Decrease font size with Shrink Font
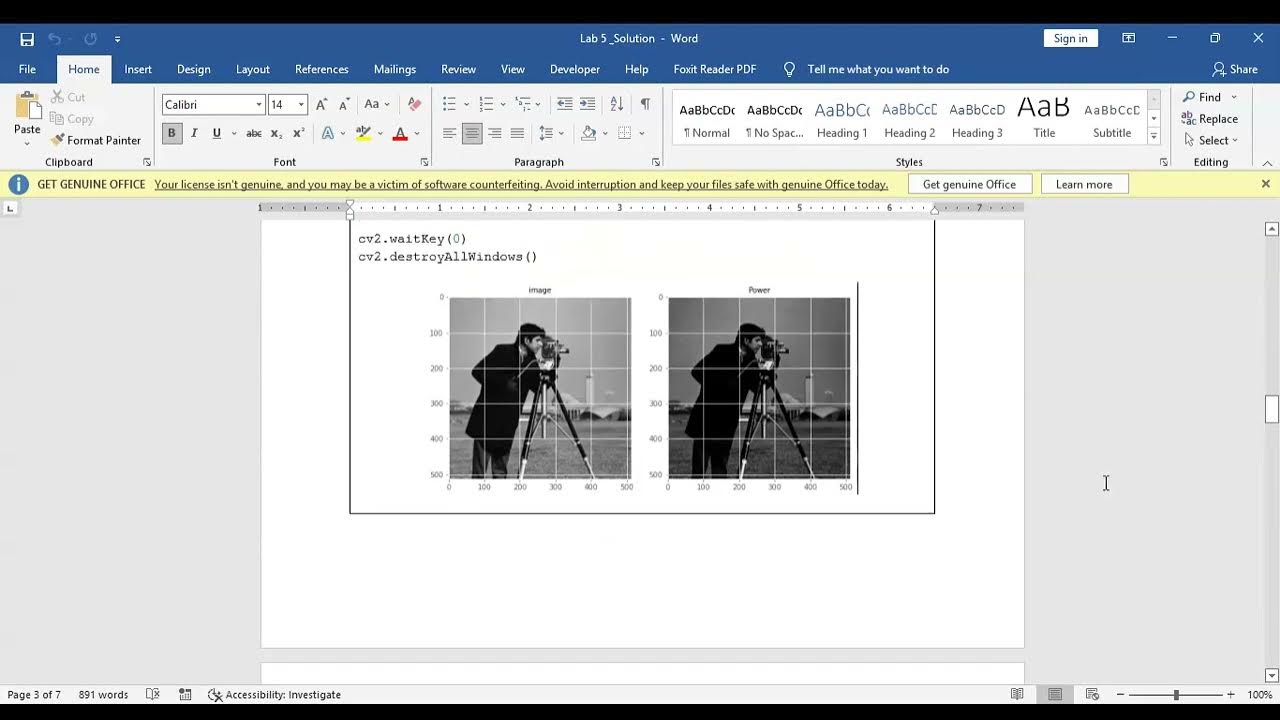This screenshot has width=1280, height=720. 344,104
